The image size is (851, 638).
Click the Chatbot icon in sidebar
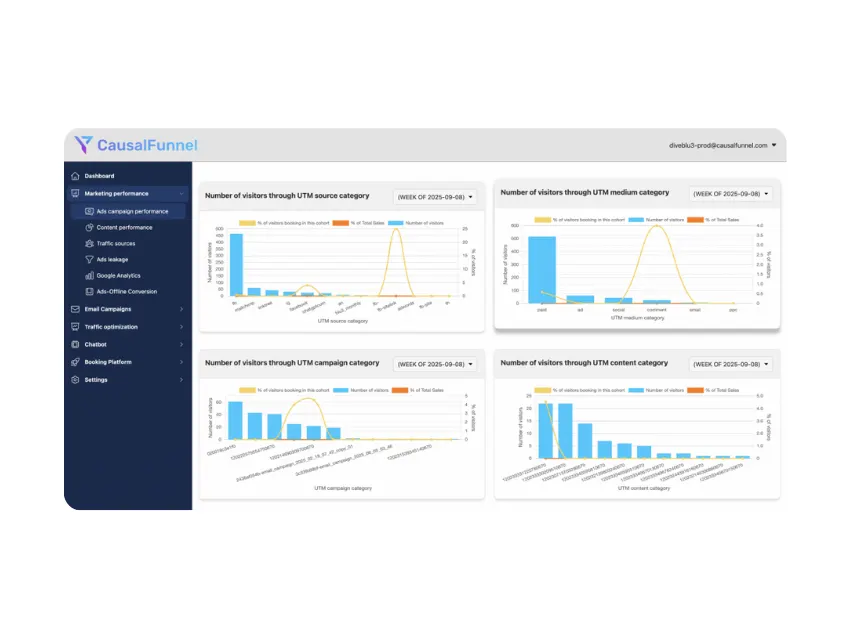[76, 344]
